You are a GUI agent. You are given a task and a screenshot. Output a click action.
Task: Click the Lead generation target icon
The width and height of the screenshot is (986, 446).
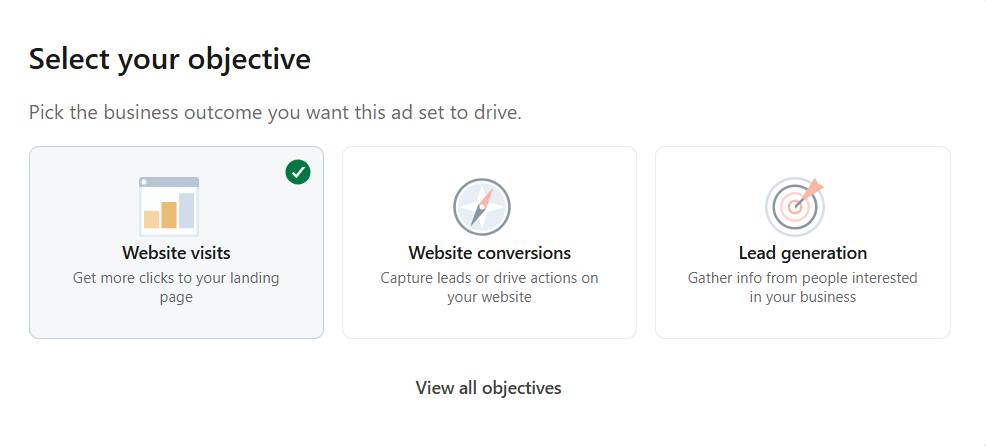(794, 206)
